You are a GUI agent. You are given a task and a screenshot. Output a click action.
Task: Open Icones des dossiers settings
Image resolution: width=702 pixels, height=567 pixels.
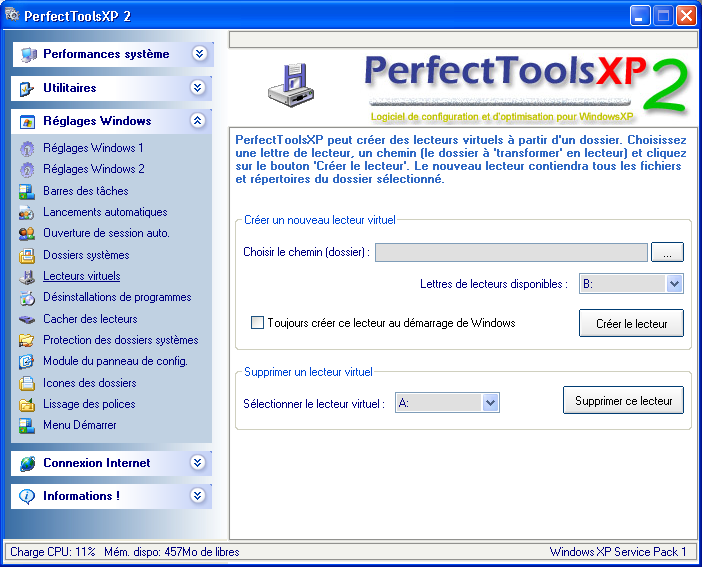[90, 383]
